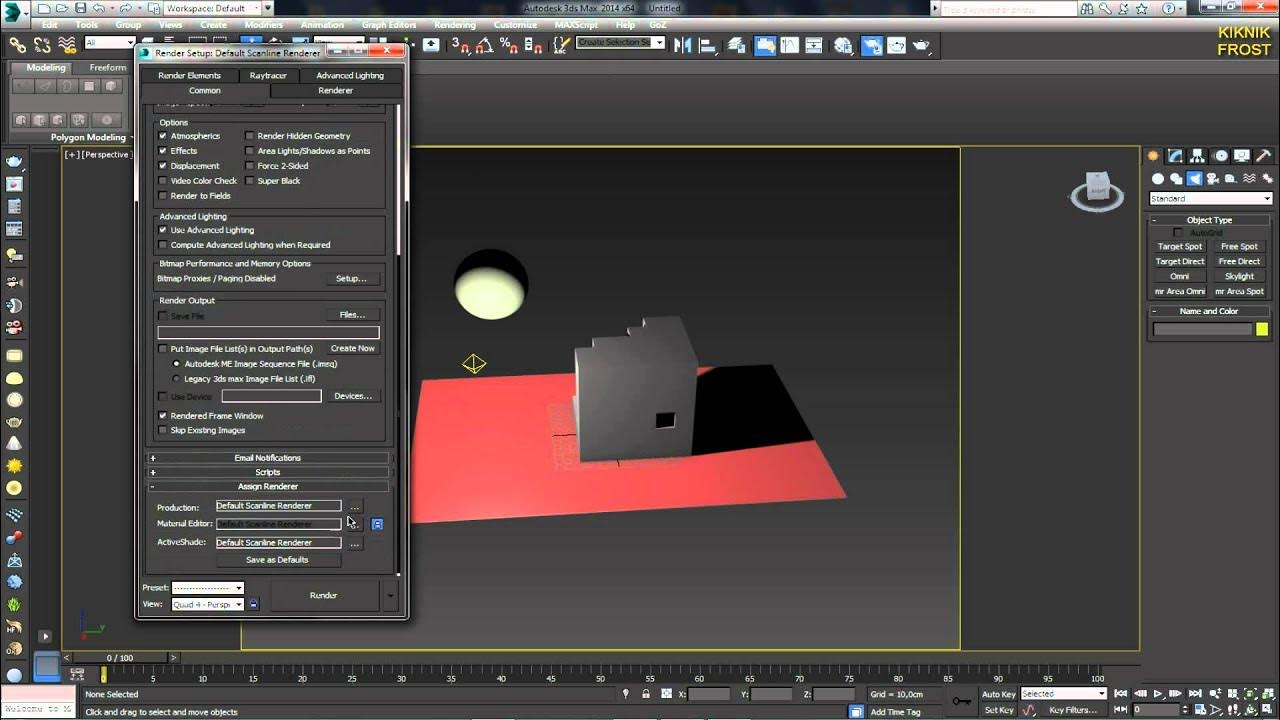Open the Graph Editors menu
The image size is (1280, 720).
pos(388,25)
